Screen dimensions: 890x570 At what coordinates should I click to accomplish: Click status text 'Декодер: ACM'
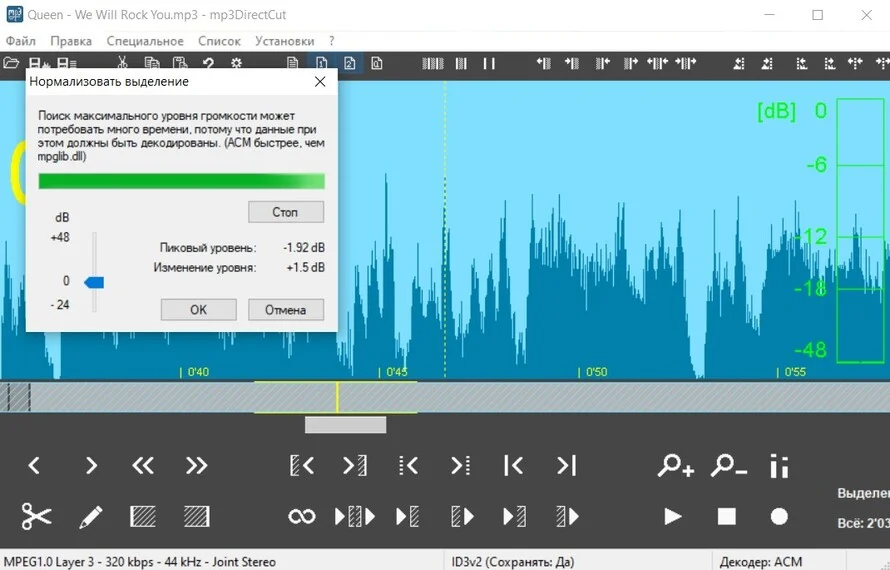(761, 562)
